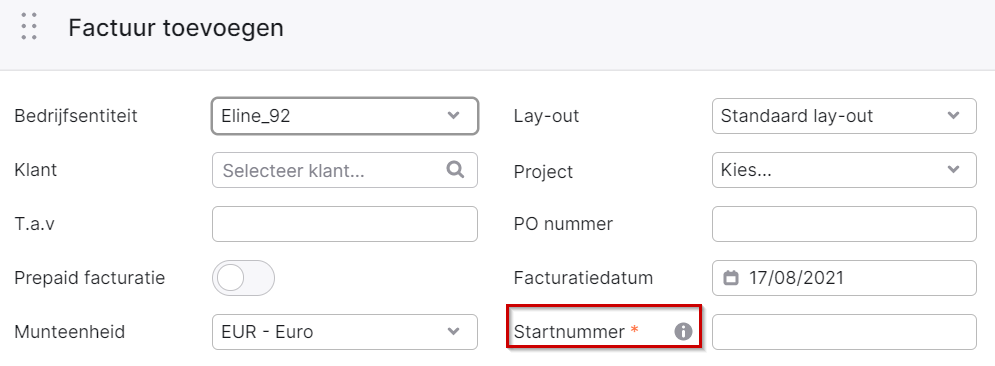The height and width of the screenshot is (366, 995).
Task: Click the info icon next to Startnummer
Action: [683, 331]
